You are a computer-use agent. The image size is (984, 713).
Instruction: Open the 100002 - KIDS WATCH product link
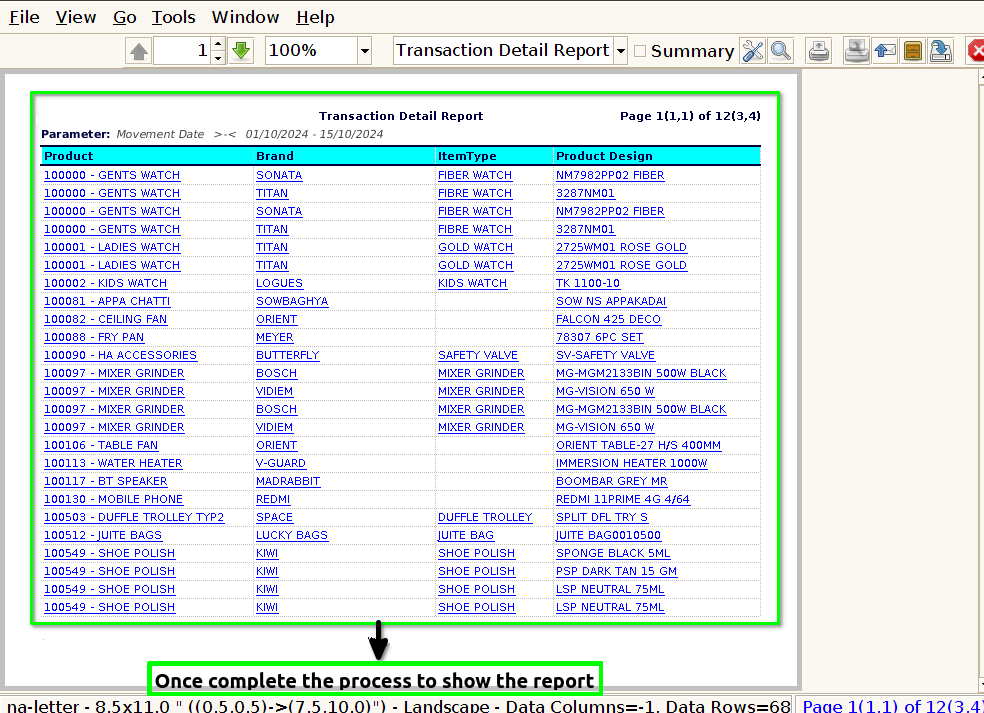coord(105,283)
